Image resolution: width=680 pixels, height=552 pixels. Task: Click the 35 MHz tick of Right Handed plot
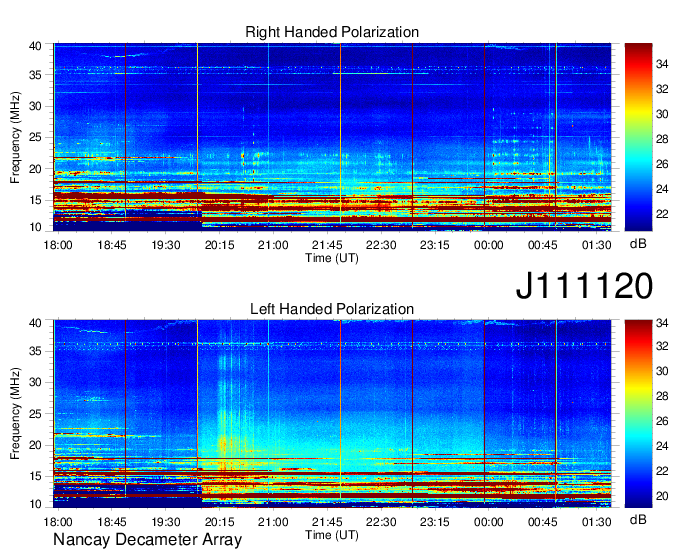click(x=35, y=75)
